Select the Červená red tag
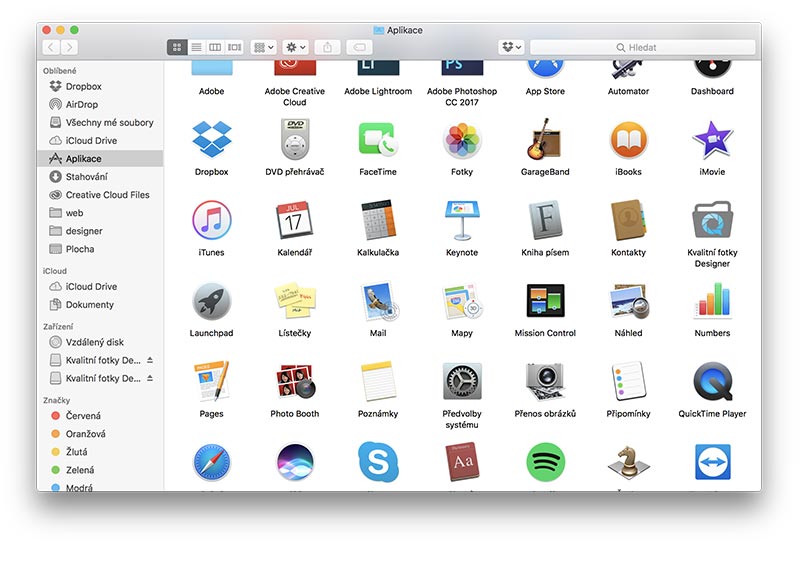800x568 pixels. coord(101,415)
